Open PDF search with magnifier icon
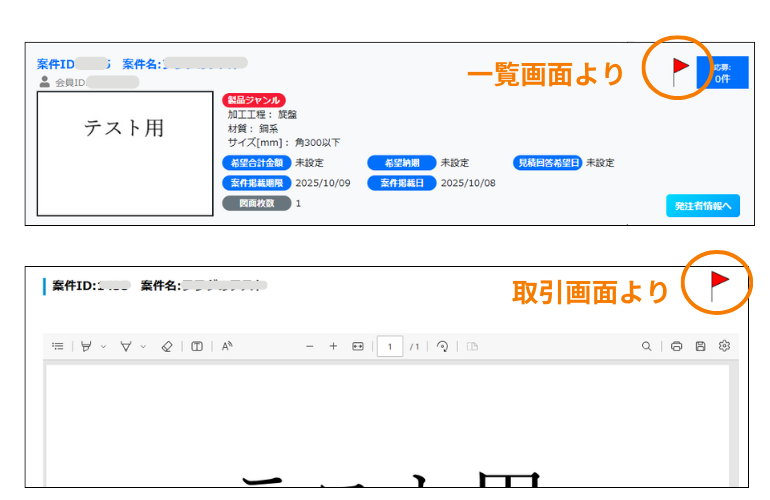 [647, 346]
